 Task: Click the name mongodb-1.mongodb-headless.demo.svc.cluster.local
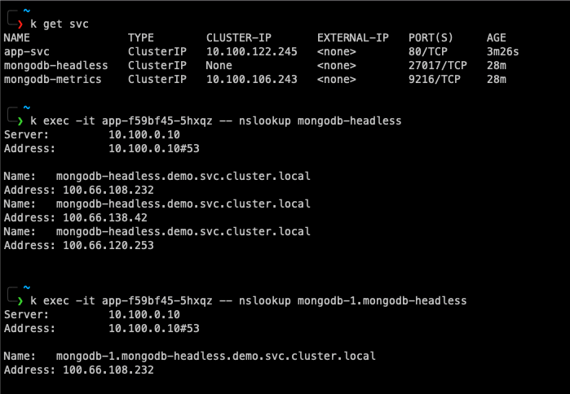coord(216,356)
